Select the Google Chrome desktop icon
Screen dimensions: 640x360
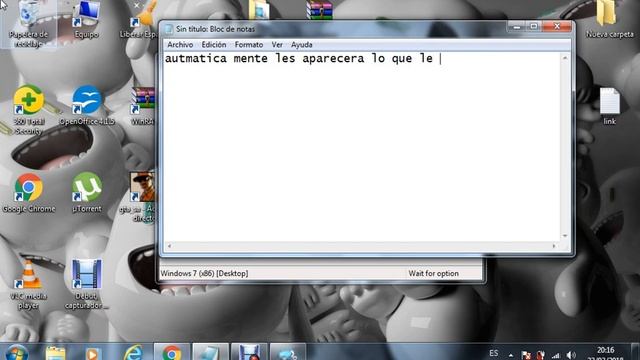(x=29, y=193)
